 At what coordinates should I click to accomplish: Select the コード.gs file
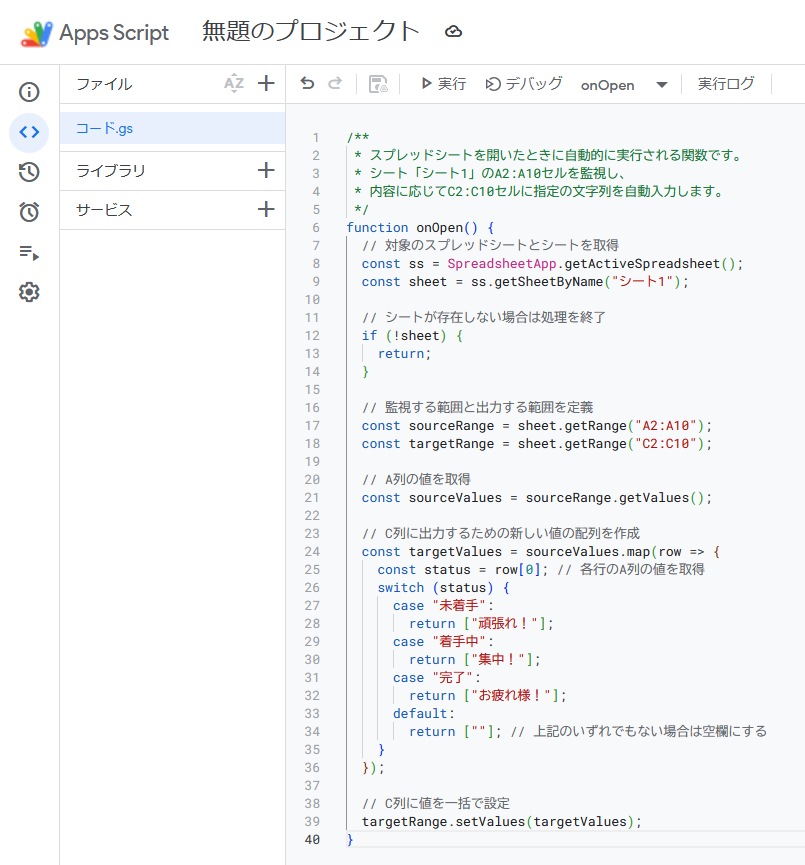tap(172, 129)
